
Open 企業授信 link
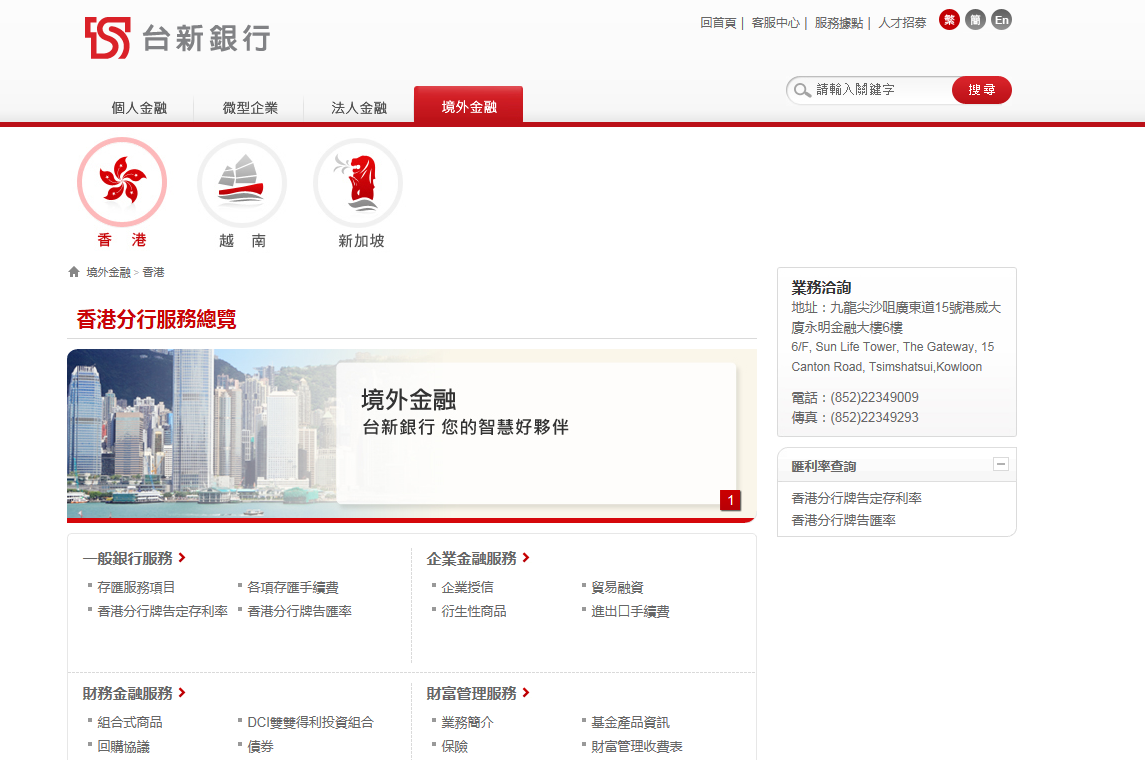click(x=467, y=587)
